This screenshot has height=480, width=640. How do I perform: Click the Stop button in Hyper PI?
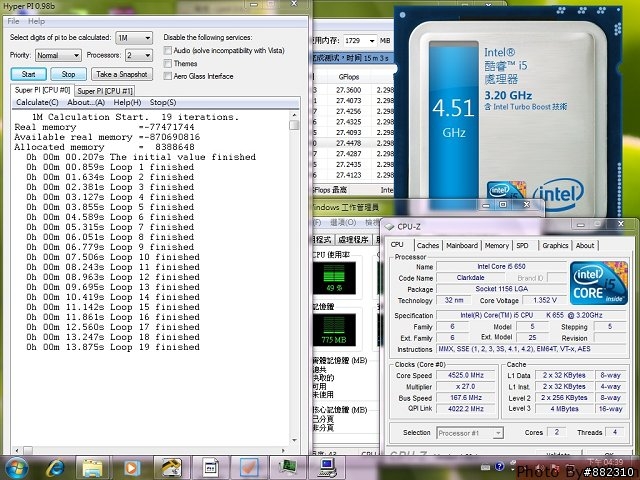[68, 74]
